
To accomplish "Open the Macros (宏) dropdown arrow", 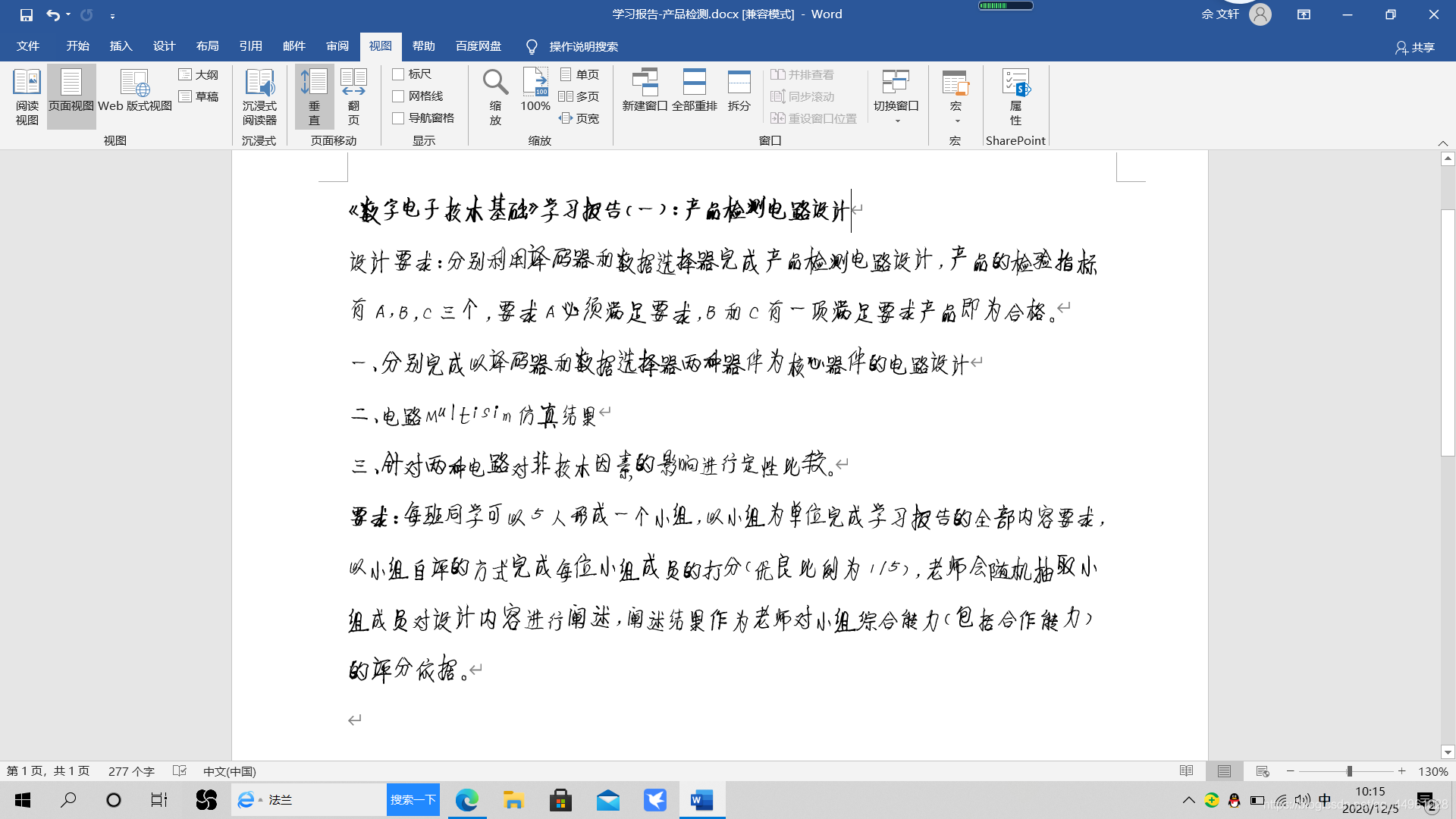I will 956,120.
